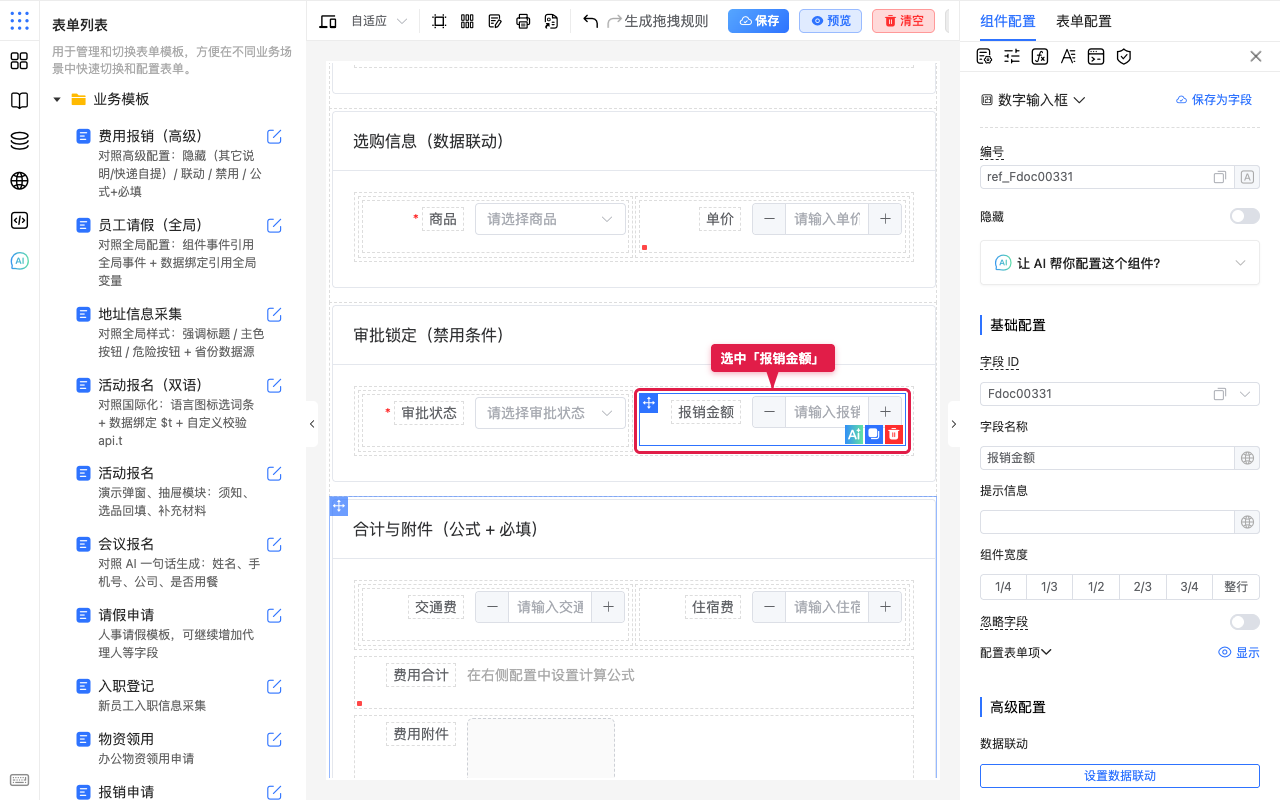
Task: Click the nine-square grid icon in toolbar
Action: tap(467, 21)
